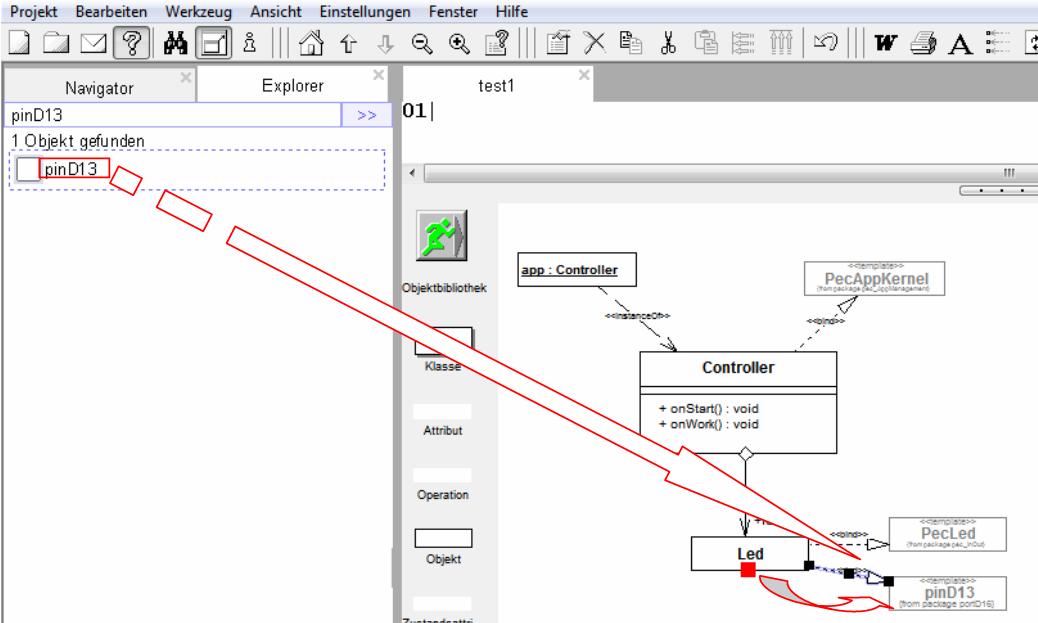
Task: Click the pinD13 search input field
Action: pyautogui.click(x=170, y=116)
